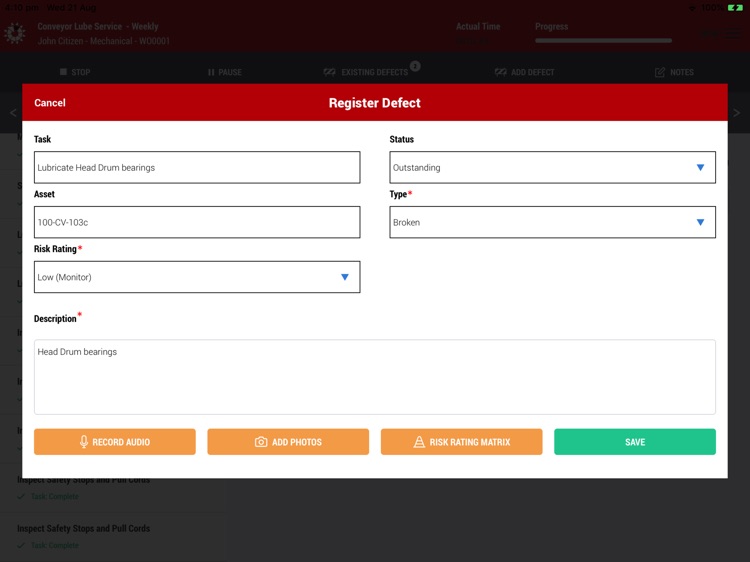Viewport: 750px width, 562px height.
Task: Click the camera icon on Add Photos
Action: [x=261, y=441]
